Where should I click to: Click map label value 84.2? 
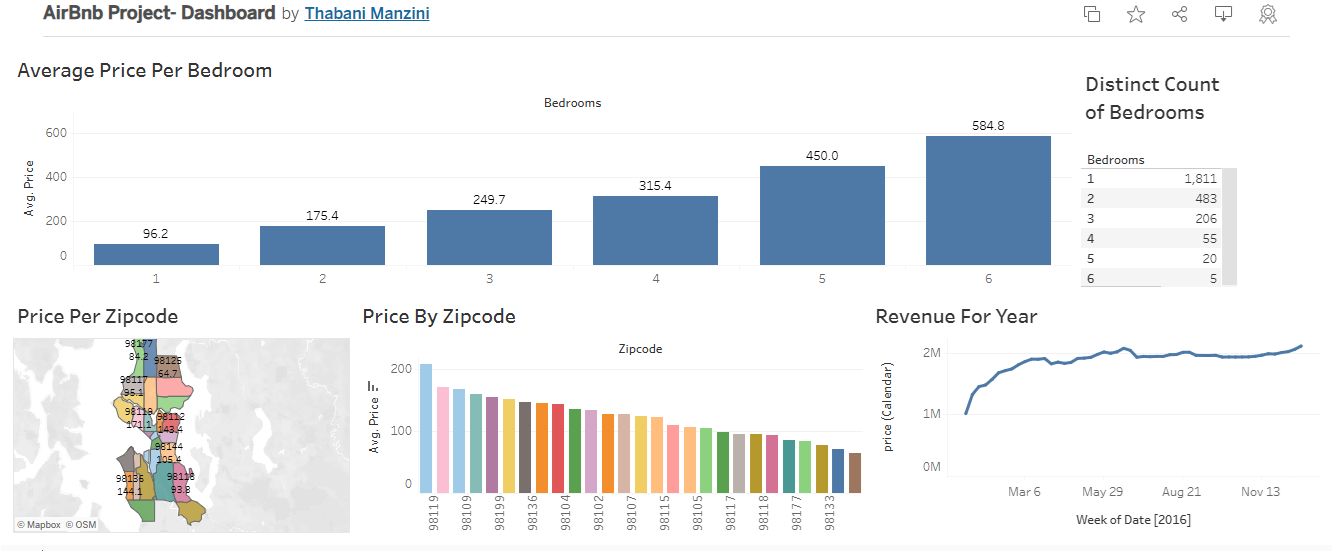point(139,356)
